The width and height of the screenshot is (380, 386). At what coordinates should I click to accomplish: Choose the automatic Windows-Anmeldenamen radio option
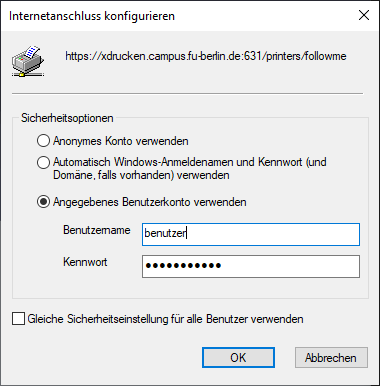point(43,162)
